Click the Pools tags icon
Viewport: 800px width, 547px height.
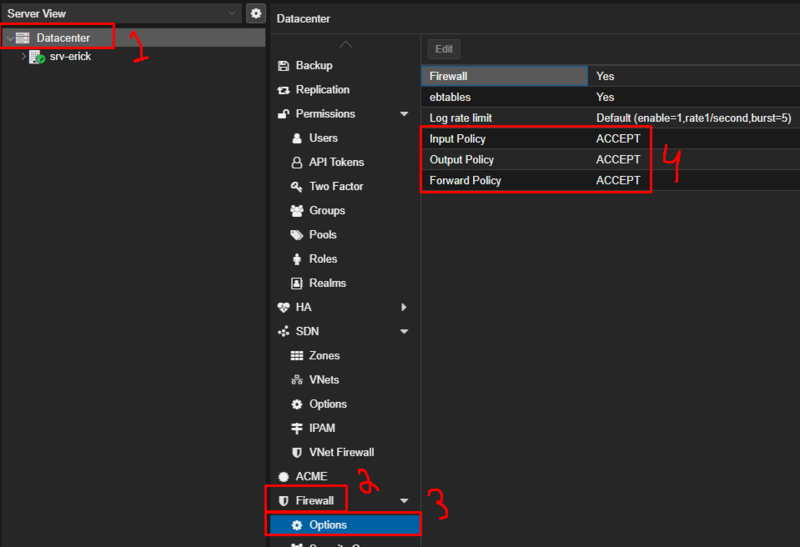click(x=296, y=235)
